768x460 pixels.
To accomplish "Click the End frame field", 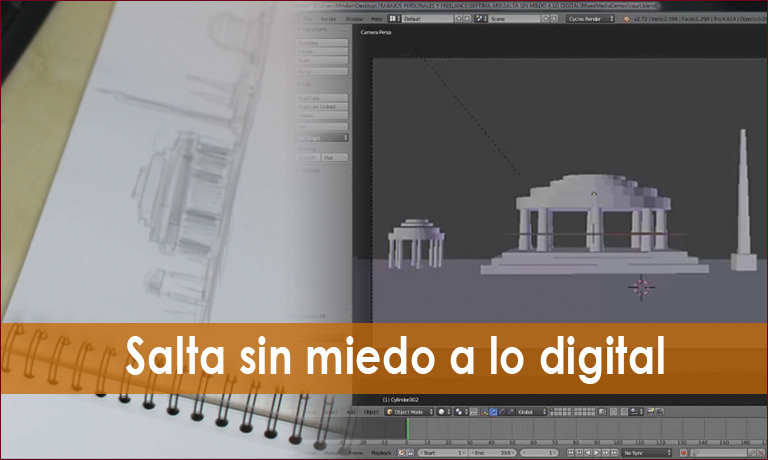I will pyautogui.click(x=491, y=453).
